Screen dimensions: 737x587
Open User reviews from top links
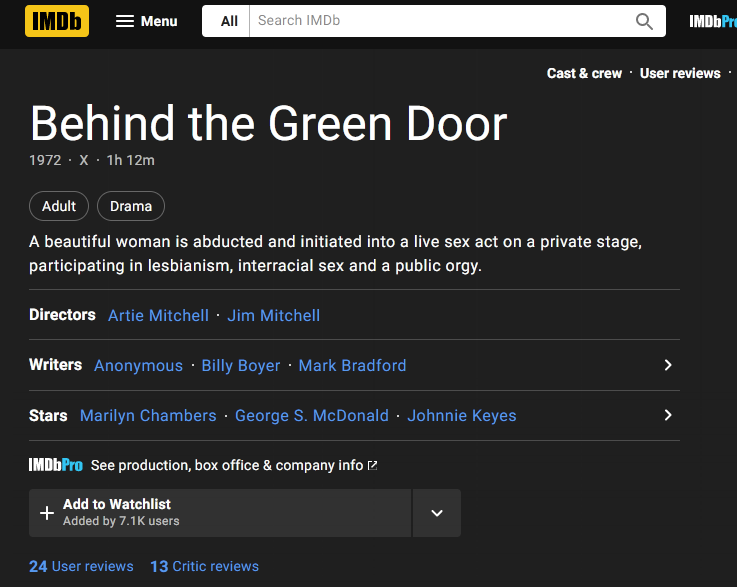(x=680, y=73)
